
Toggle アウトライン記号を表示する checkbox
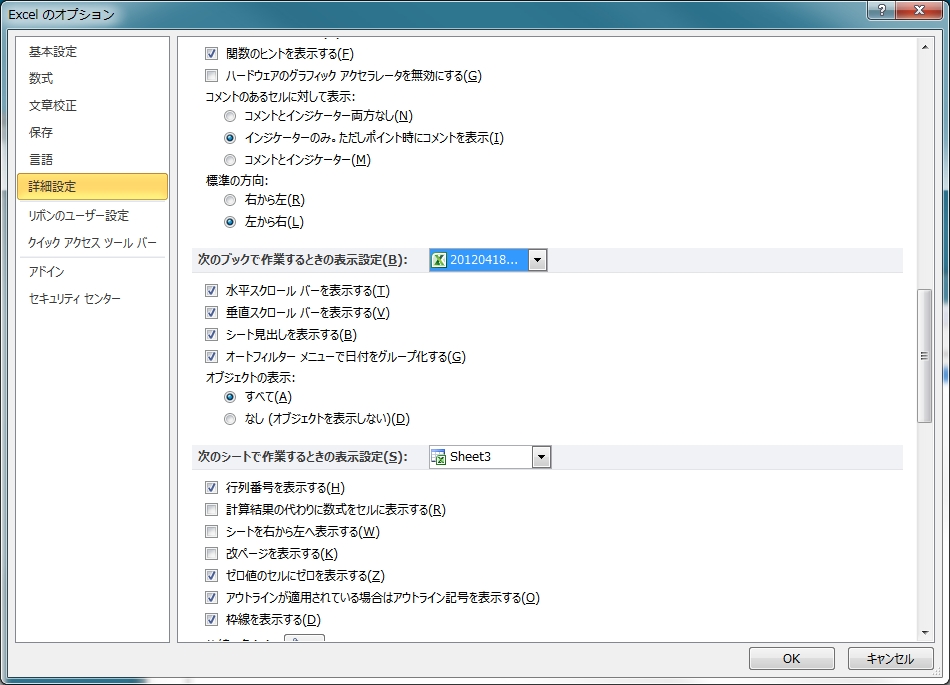[211, 598]
